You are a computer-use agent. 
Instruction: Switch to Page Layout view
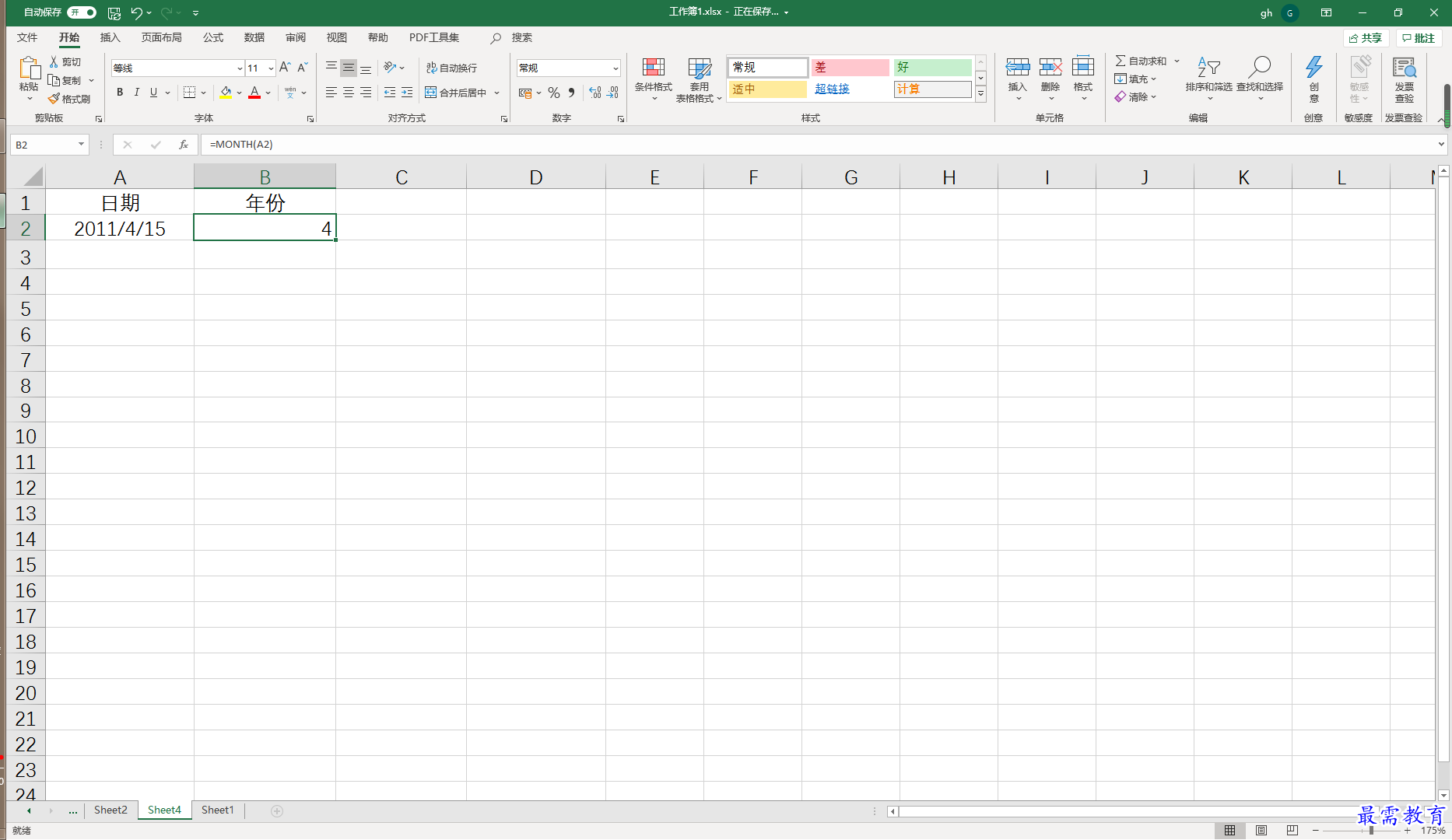[1261, 831]
